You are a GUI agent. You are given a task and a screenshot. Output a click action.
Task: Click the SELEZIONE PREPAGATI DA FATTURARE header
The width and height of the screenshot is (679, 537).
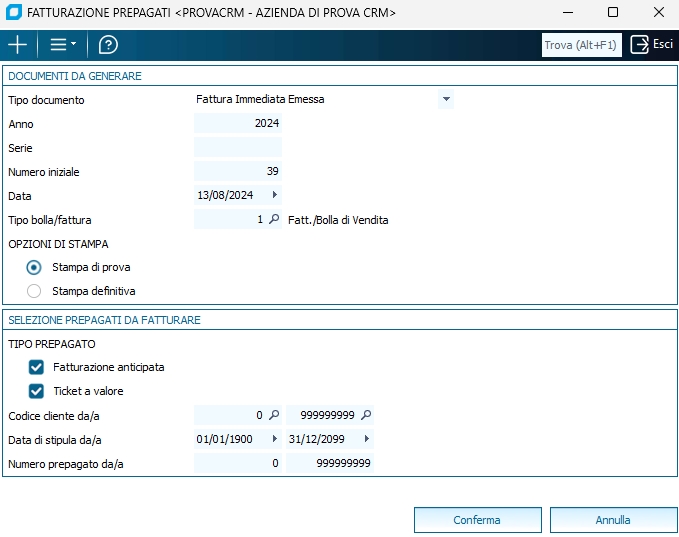point(104,320)
